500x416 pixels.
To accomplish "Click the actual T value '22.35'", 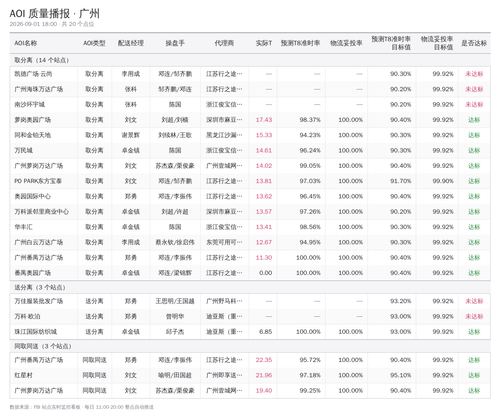I will coord(264,360).
